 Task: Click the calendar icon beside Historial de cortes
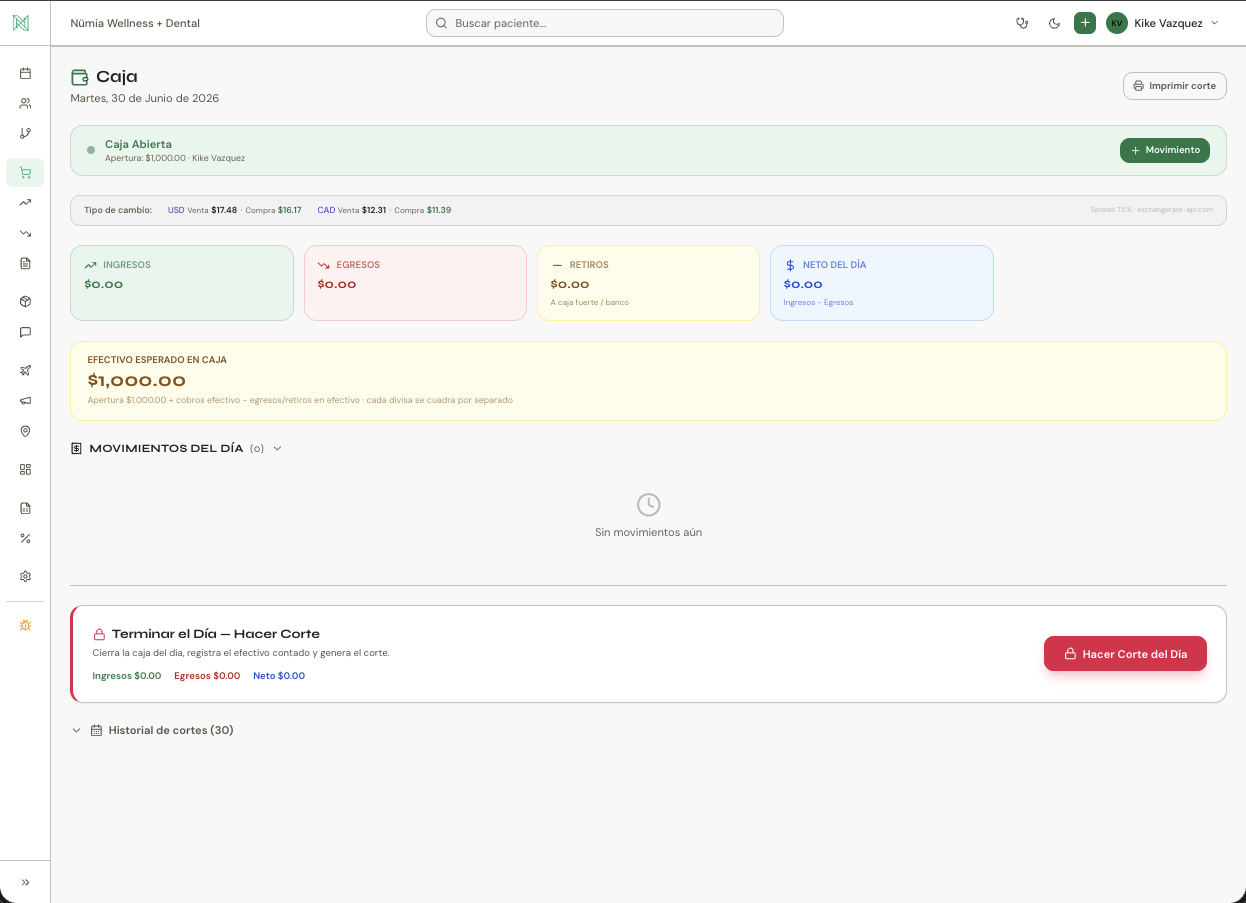pyautogui.click(x=97, y=730)
